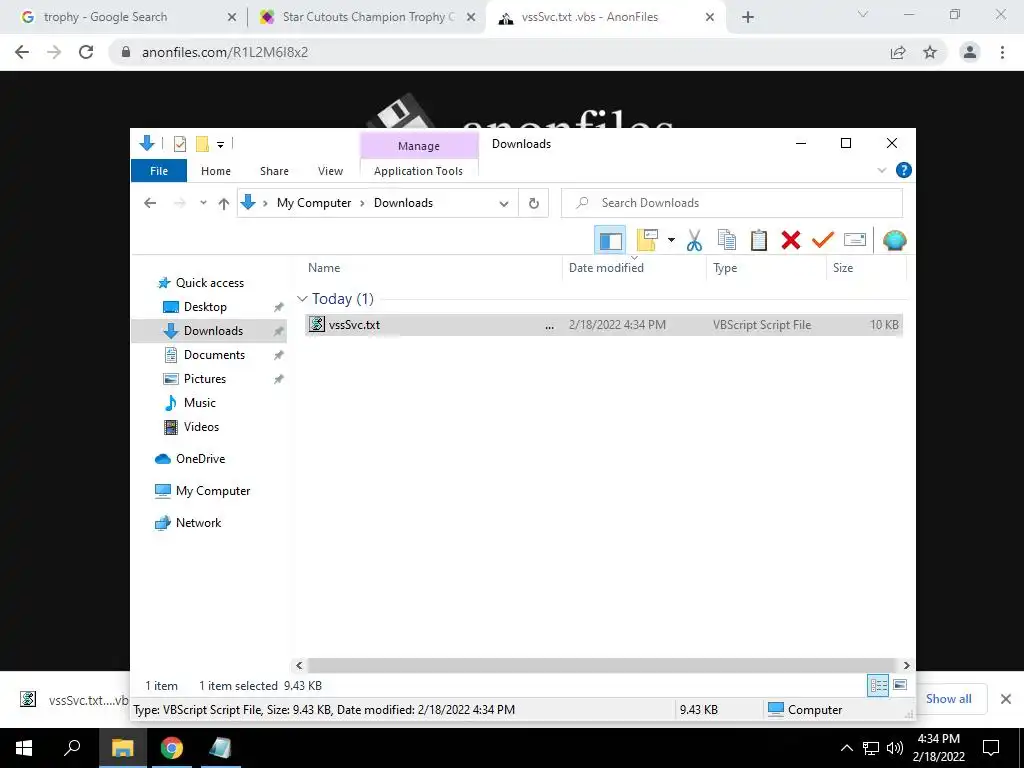Viewport: 1024px width, 768px height.
Task: Click Show all downloads link
Action: coord(948,699)
